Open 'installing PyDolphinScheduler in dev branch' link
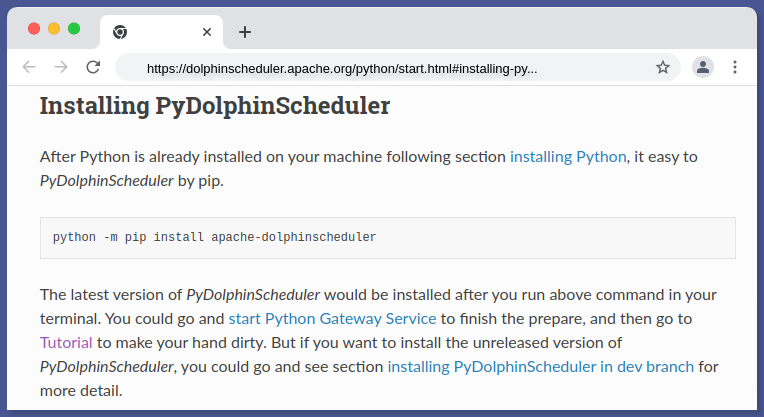The image size is (764, 417). (x=540, y=366)
